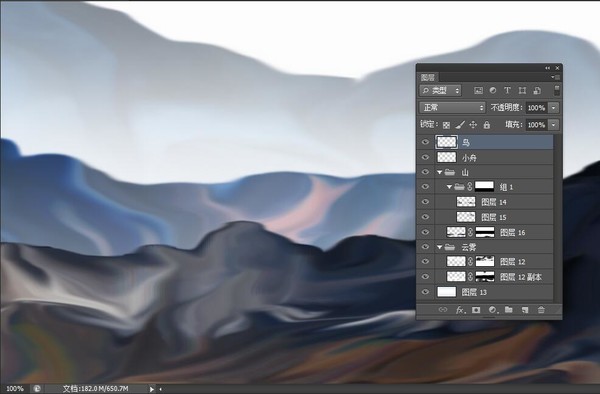
Task: Select the 图层 13 layer name
Action: click(x=474, y=292)
